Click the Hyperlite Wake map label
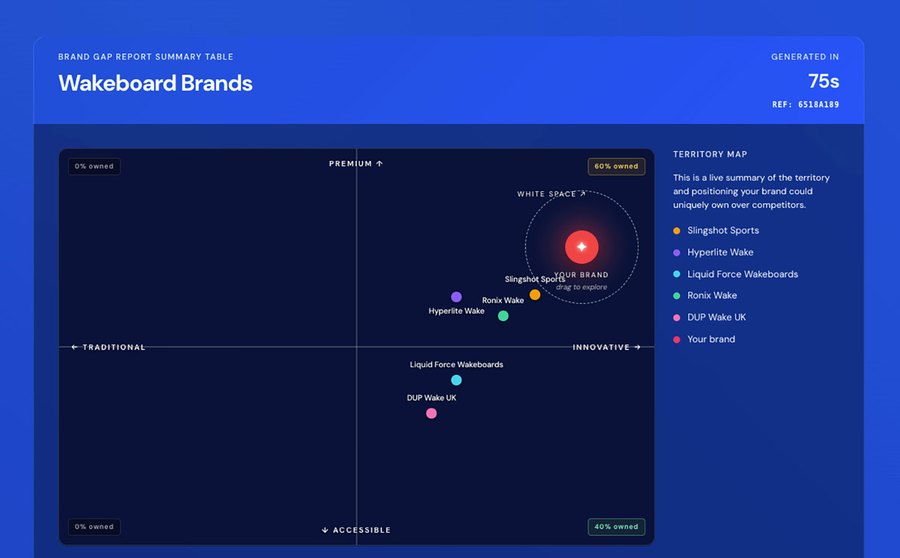This screenshot has width=900, height=558. point(456,311)
